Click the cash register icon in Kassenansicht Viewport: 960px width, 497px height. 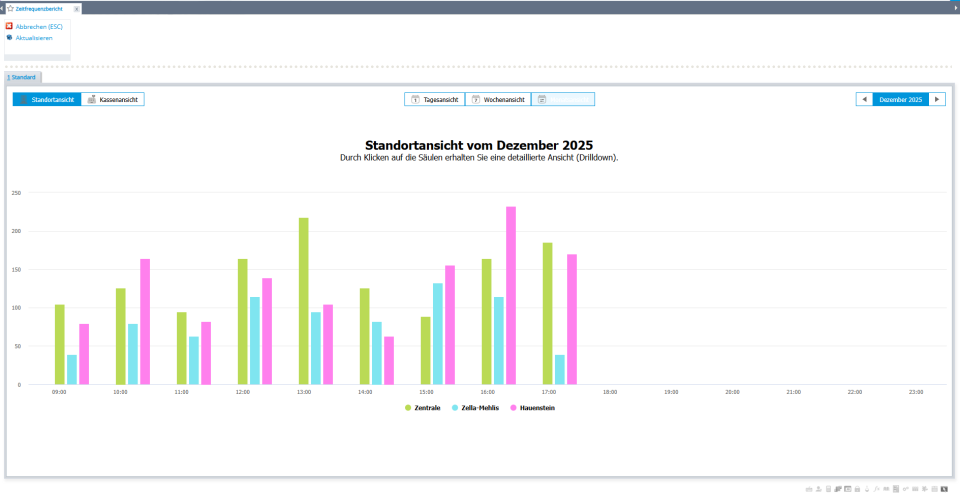[x=92, y=100]
